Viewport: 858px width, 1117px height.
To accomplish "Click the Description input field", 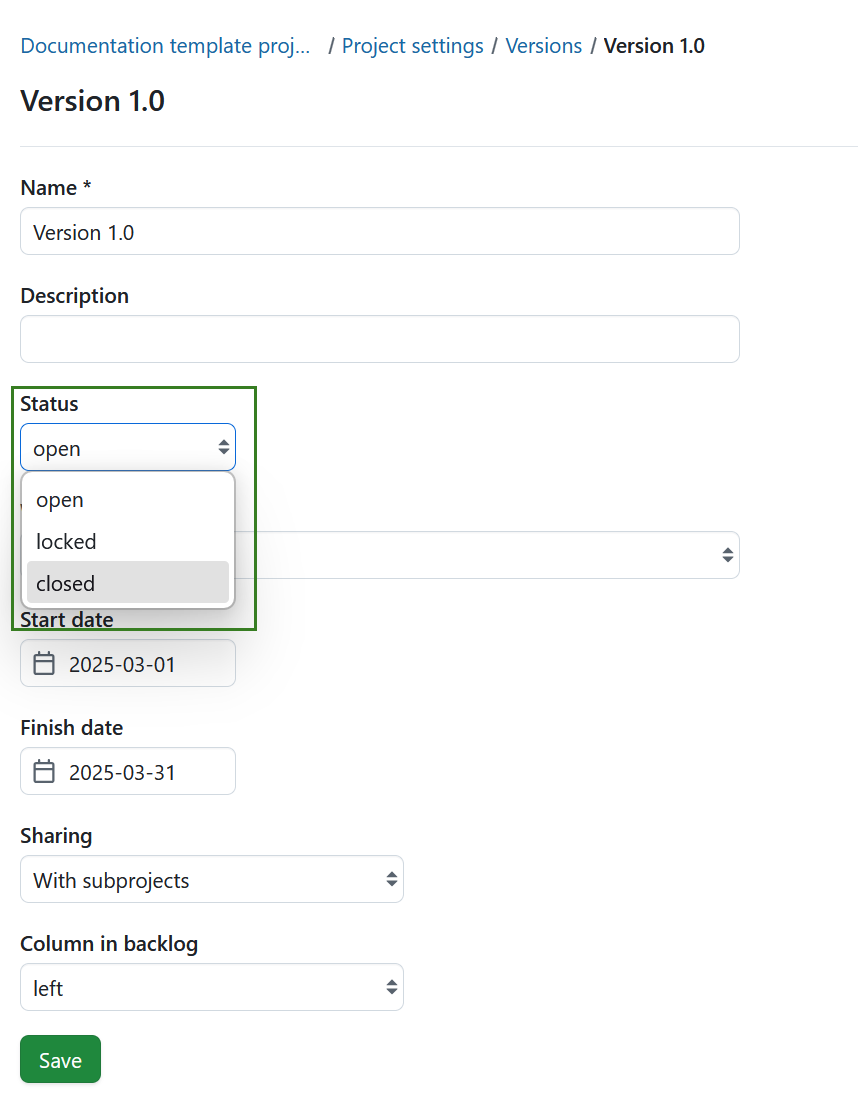I will point(379,339).
